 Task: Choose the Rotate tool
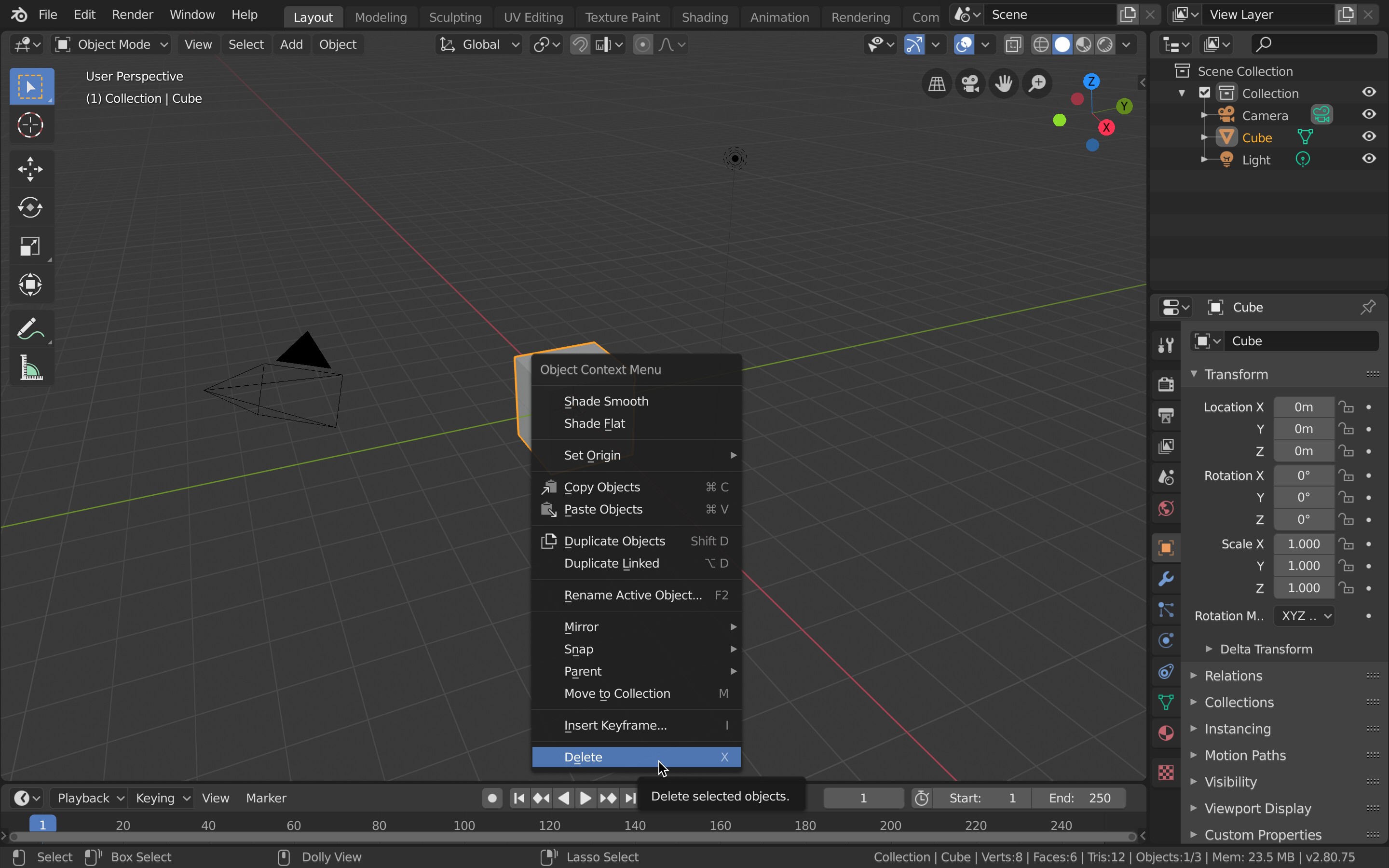click(x=31, y=207)
